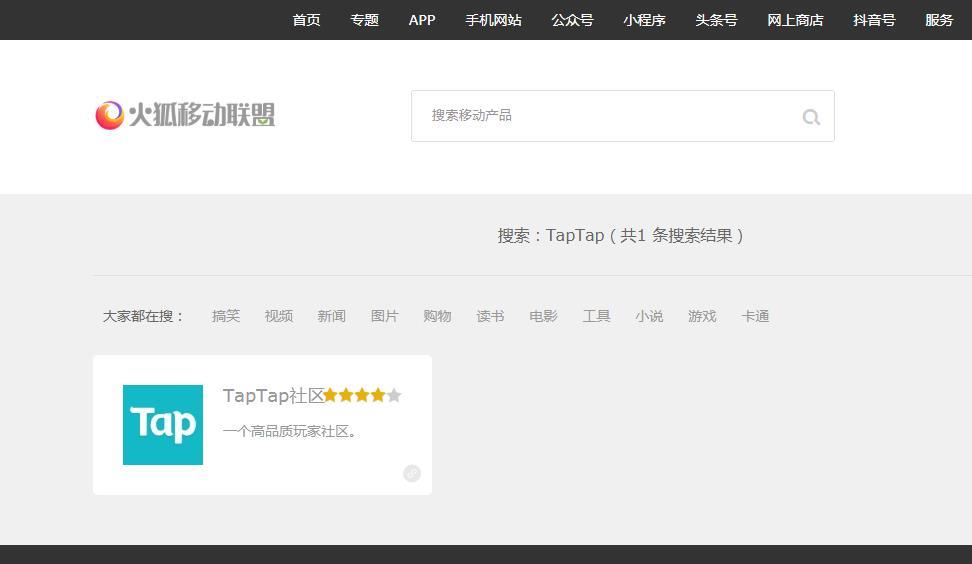Click the 游戏 popular search link
The width and height of the screenshot is (972, 564).
point(702,316)
